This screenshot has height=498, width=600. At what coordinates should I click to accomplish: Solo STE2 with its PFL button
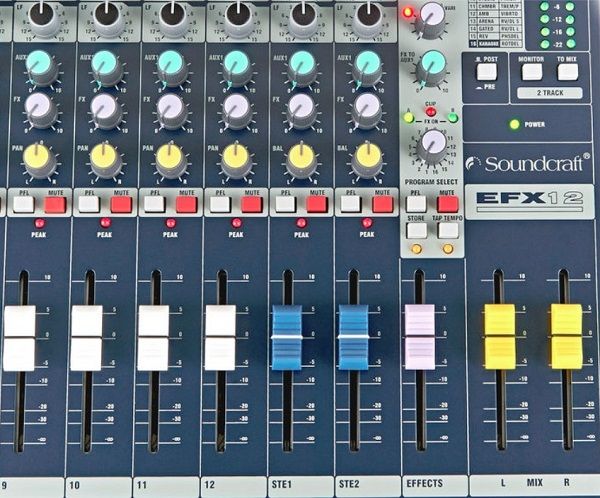coord(351,205)
